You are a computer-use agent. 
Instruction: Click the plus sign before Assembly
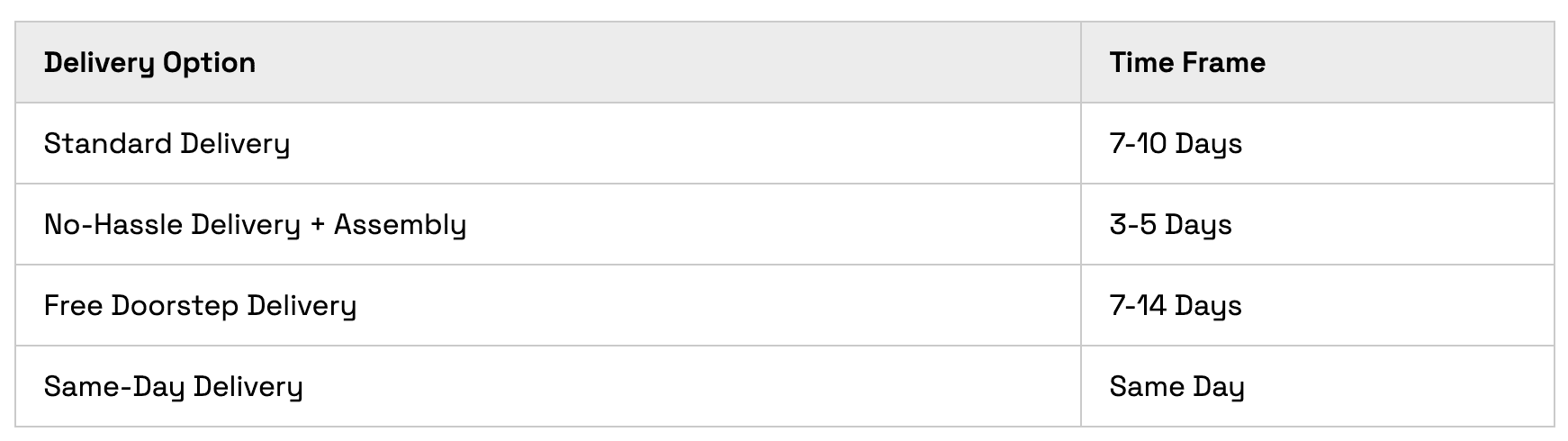tap(317, 225)
